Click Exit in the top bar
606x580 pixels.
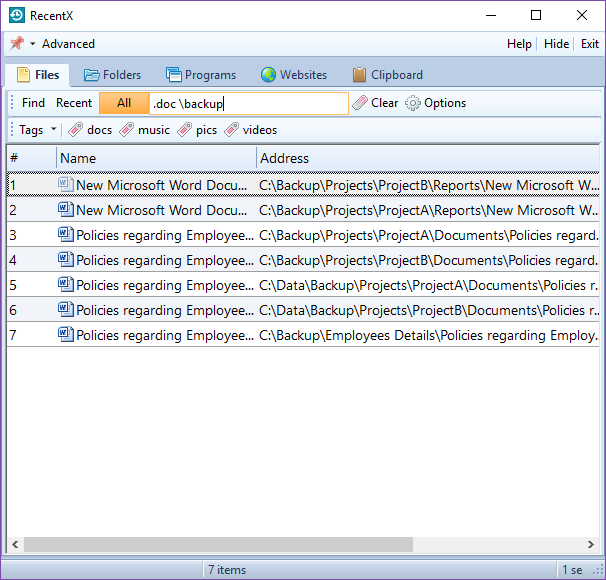pyautogui.click(x=590, y=44)
